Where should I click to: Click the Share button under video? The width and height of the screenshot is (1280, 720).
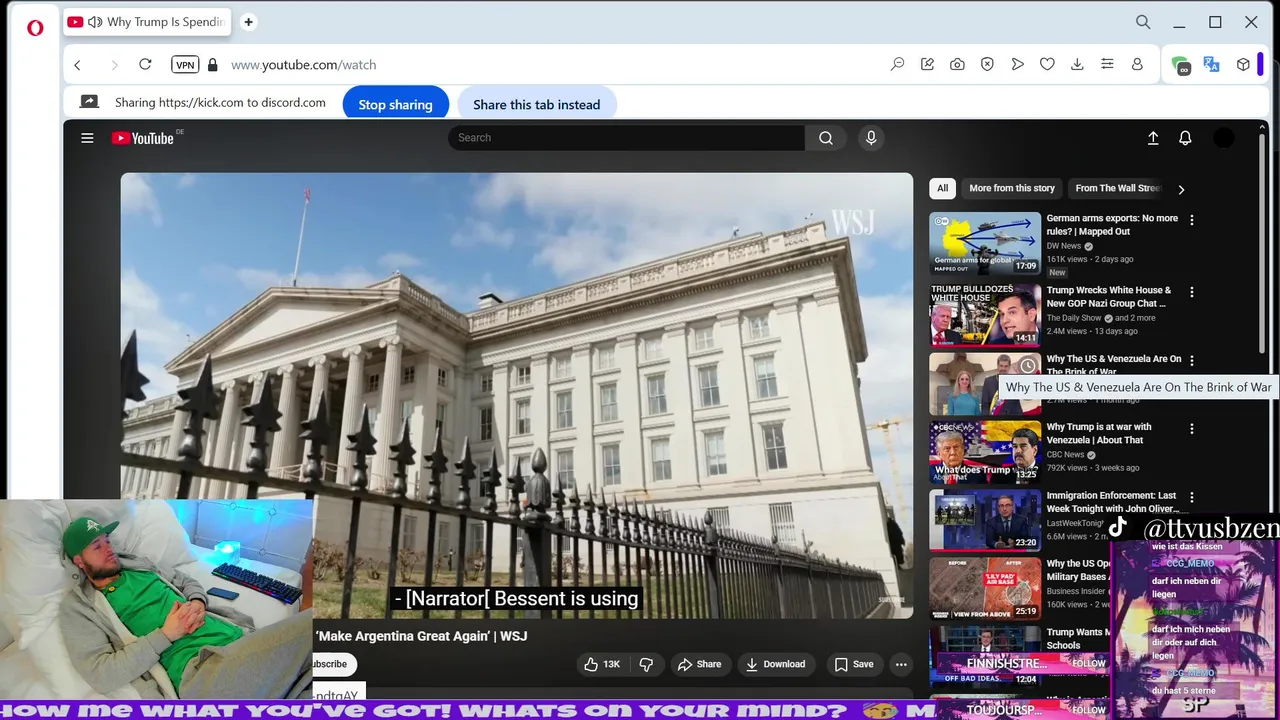tap(699, 664)
